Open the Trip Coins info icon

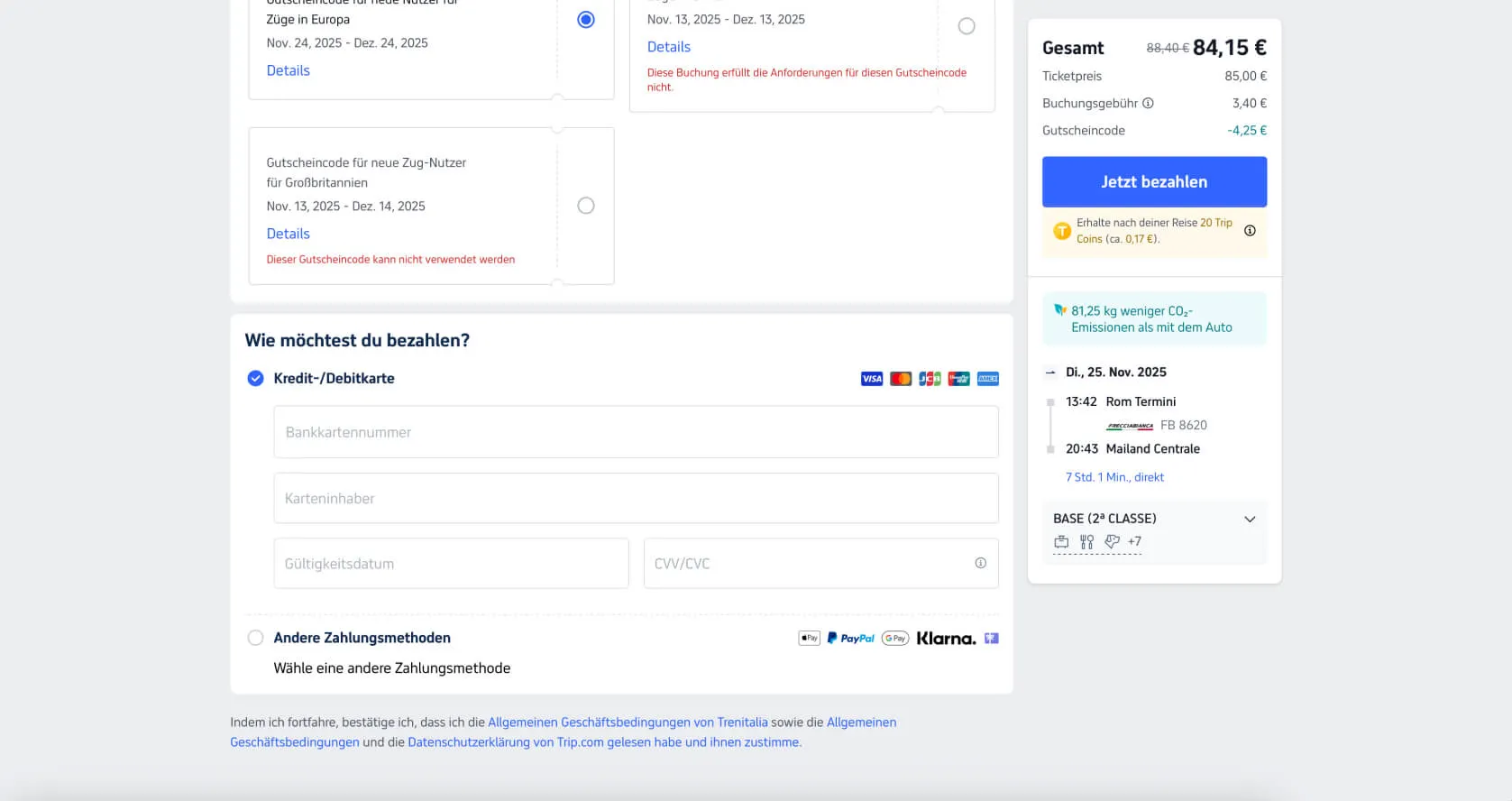(1250, 230)
